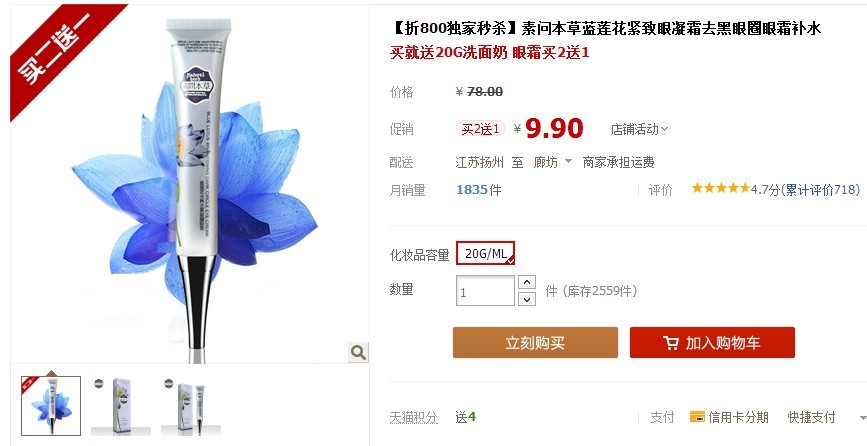Screen dimensions: 867x446
Task: Click the 立刻购买 button
Action: tap(535, 343)
